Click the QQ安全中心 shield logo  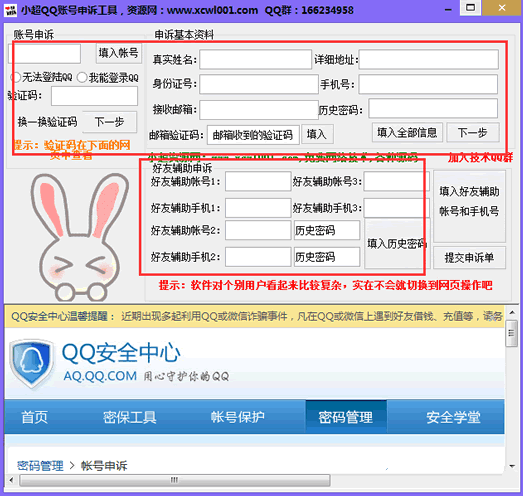[32, 364]
